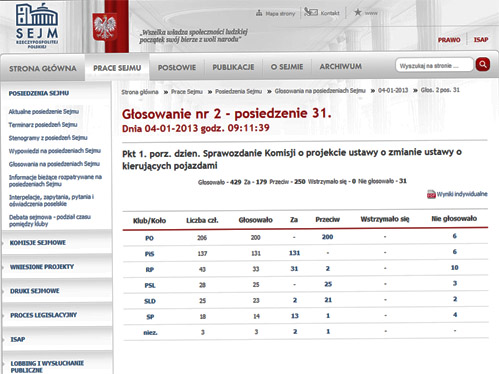Click SLD's 21 Przeciw votes
The width and height of the screenshot is (499, 374).
tap(328, 300)
